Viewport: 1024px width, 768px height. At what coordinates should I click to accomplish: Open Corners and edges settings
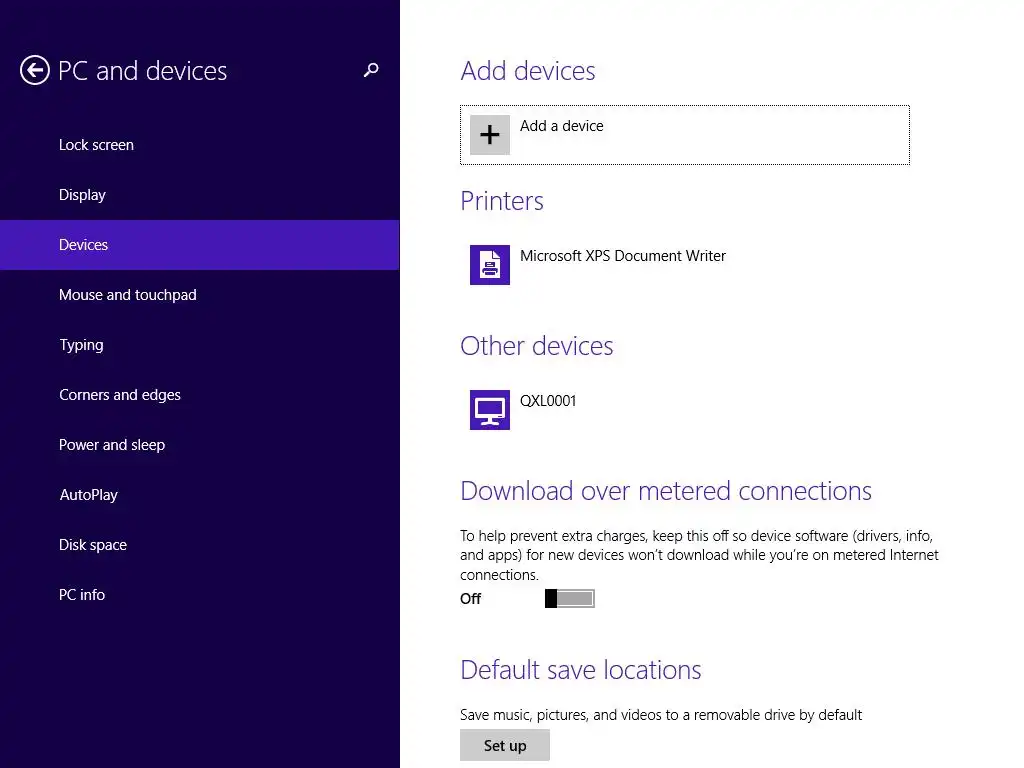coord(120,395)
